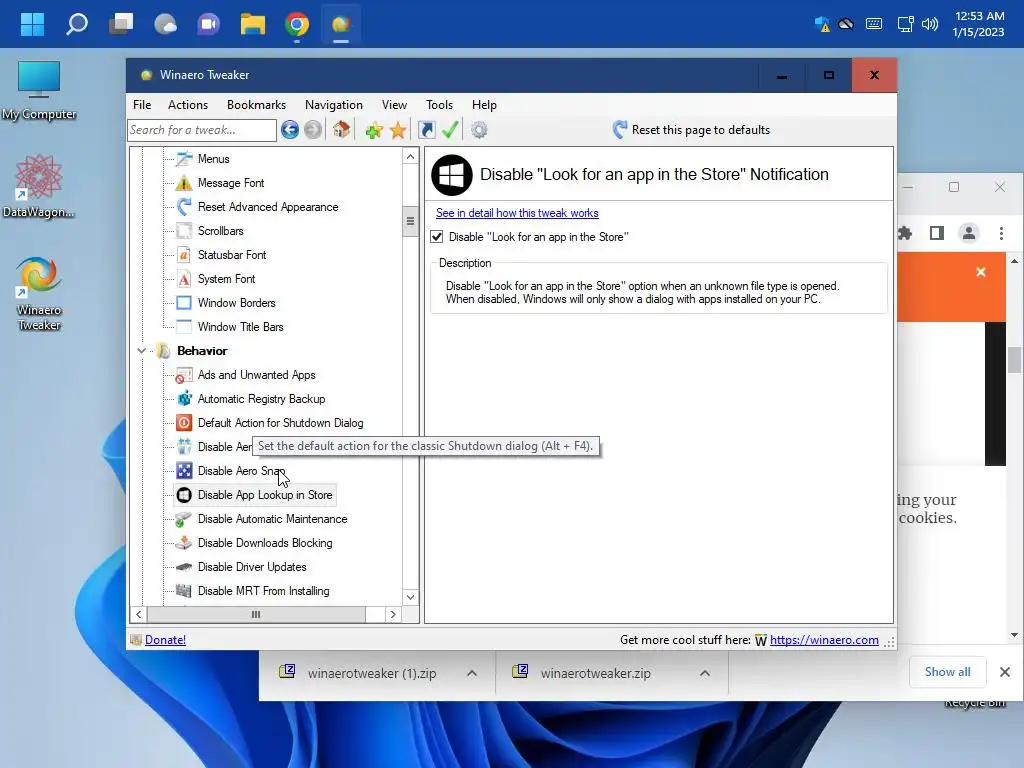Open See in detail how this tweak works
Image resolution: width=1024 pixels, height=768 pixels.
click(517, 213)
